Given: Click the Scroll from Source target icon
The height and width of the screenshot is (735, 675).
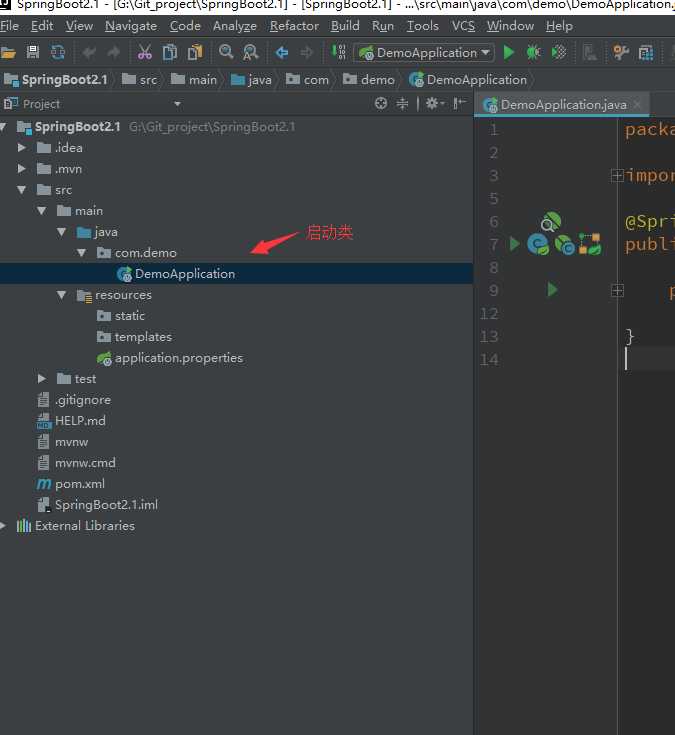Looking at the screenshot, I should point(381,104).
